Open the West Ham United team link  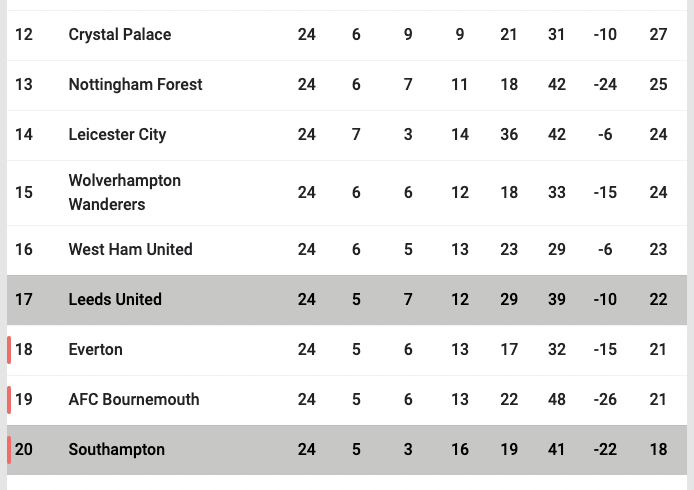tap(130, 250)
